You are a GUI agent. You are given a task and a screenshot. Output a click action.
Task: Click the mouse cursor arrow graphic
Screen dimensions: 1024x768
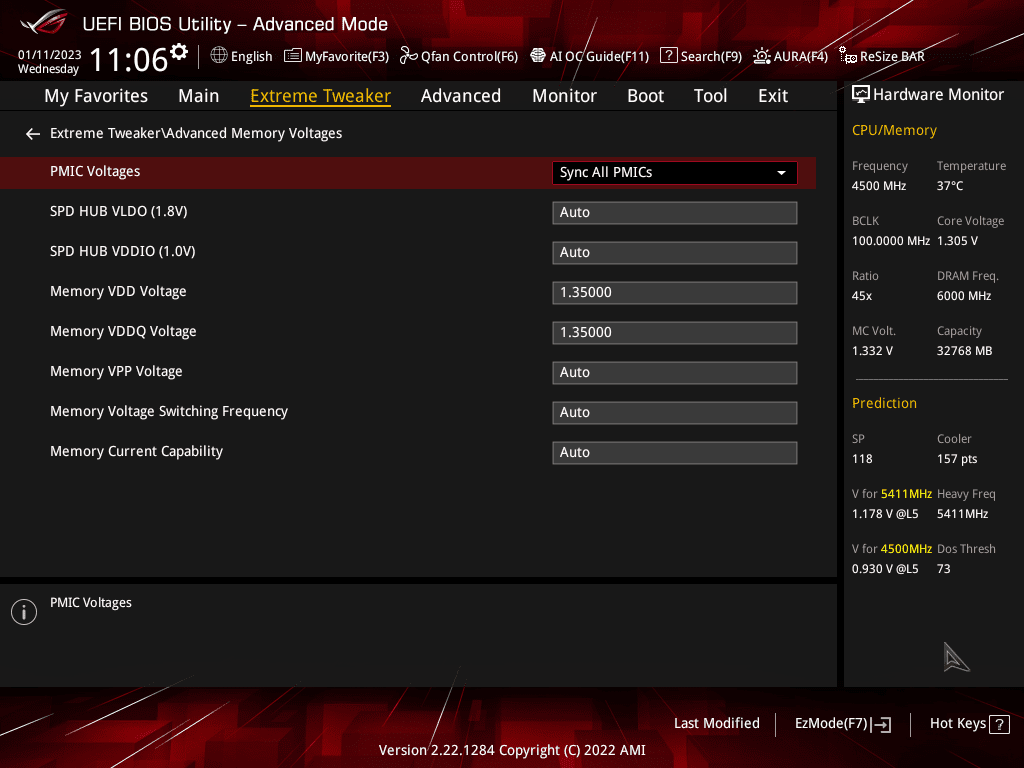[955, 657]
